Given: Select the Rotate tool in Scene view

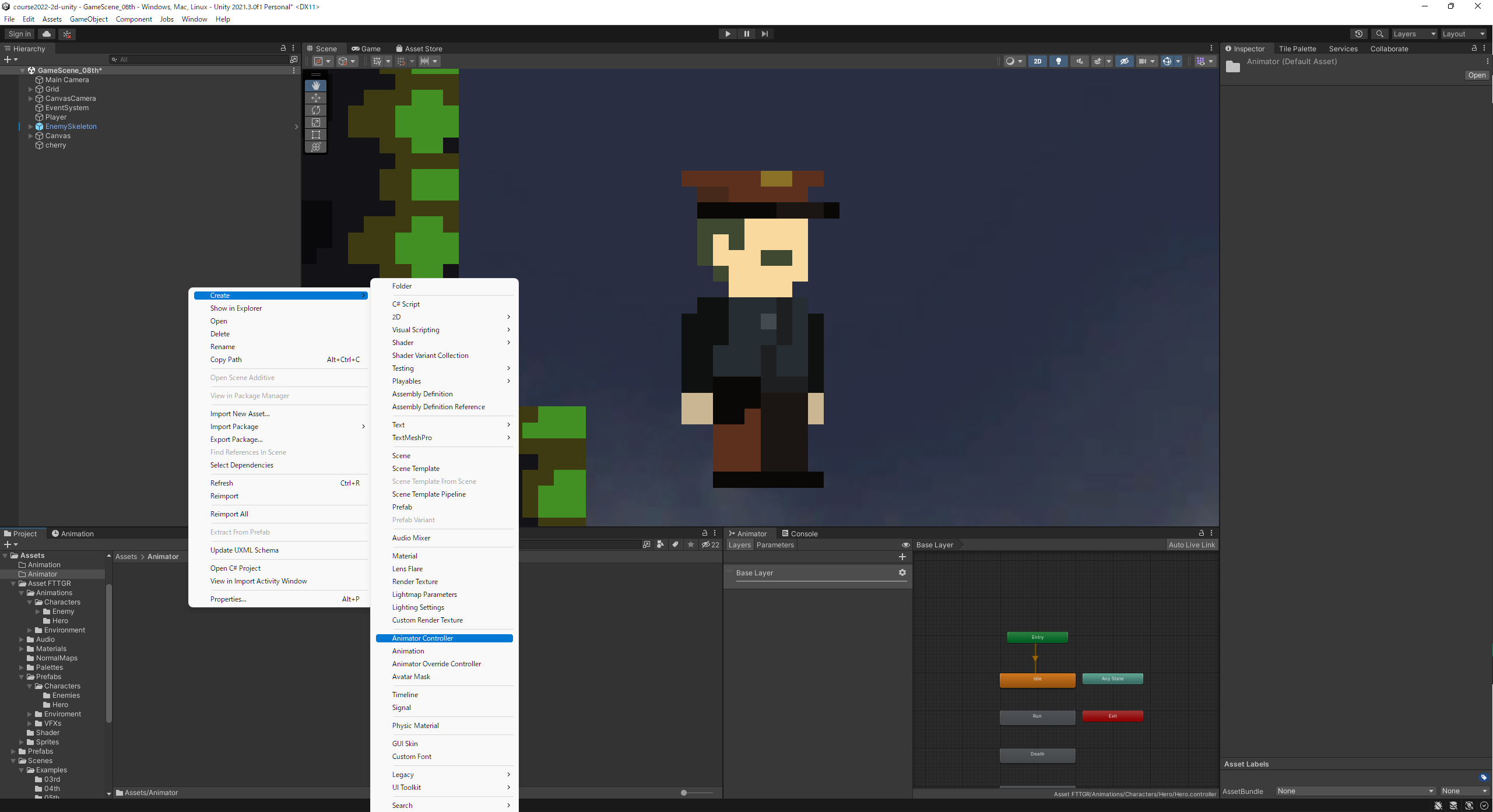Looking at the screenshot, I should coord(315,110).
